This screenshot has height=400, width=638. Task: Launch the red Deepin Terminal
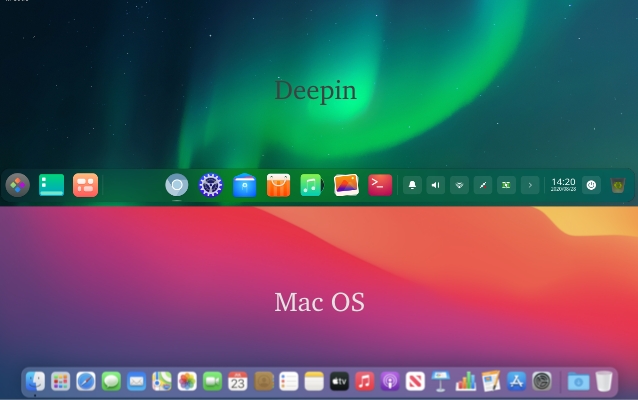coord(380,185)
